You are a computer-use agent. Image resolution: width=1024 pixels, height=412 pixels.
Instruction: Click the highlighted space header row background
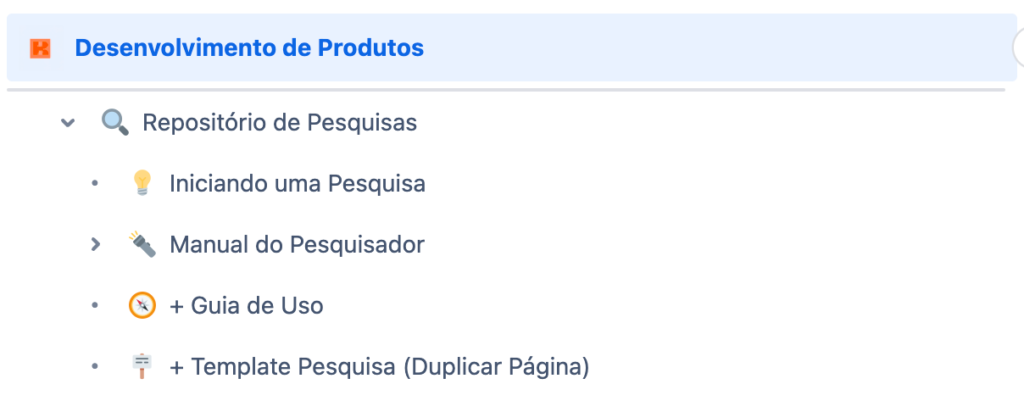[700, 47]
